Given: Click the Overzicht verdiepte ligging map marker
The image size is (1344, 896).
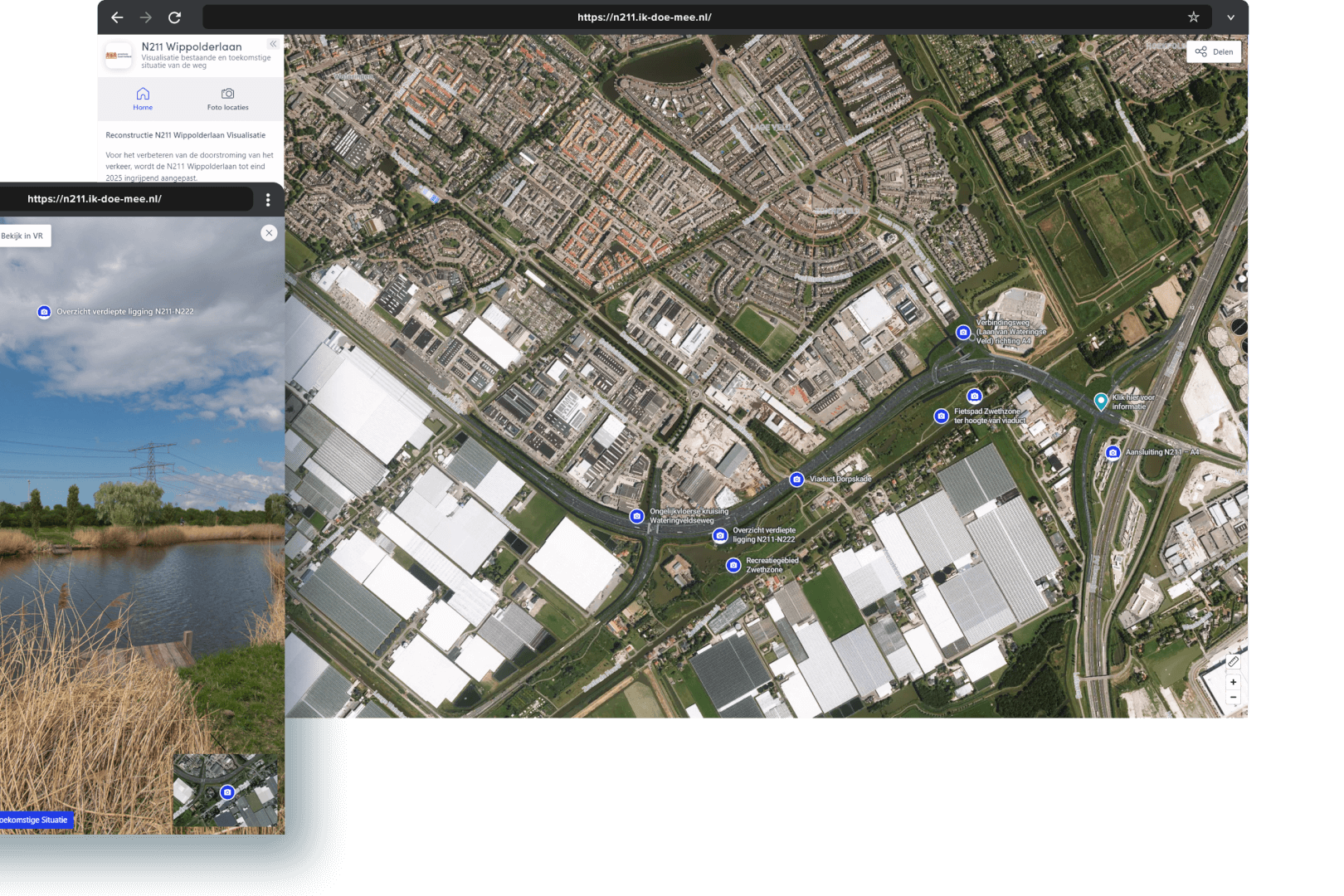Looking at the screenshot, I should click(x=719, y=535).
